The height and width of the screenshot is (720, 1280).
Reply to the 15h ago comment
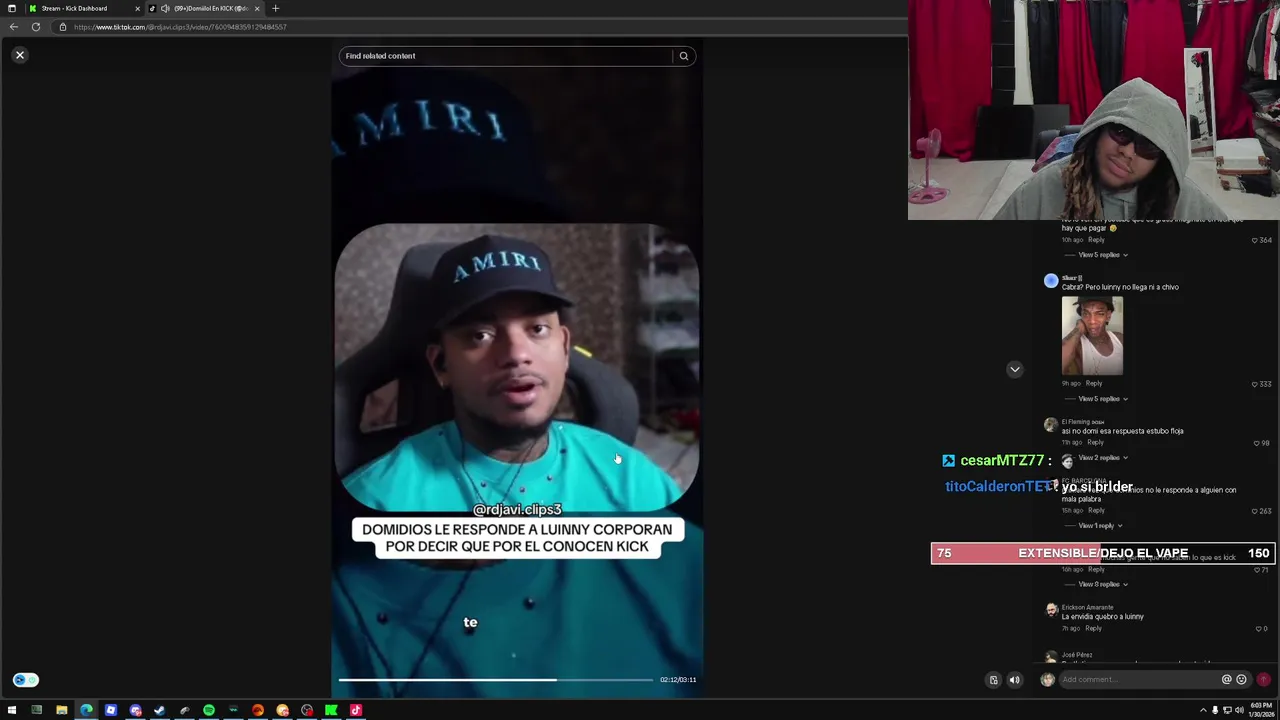pyautogui.click(x=1096, y=511)
